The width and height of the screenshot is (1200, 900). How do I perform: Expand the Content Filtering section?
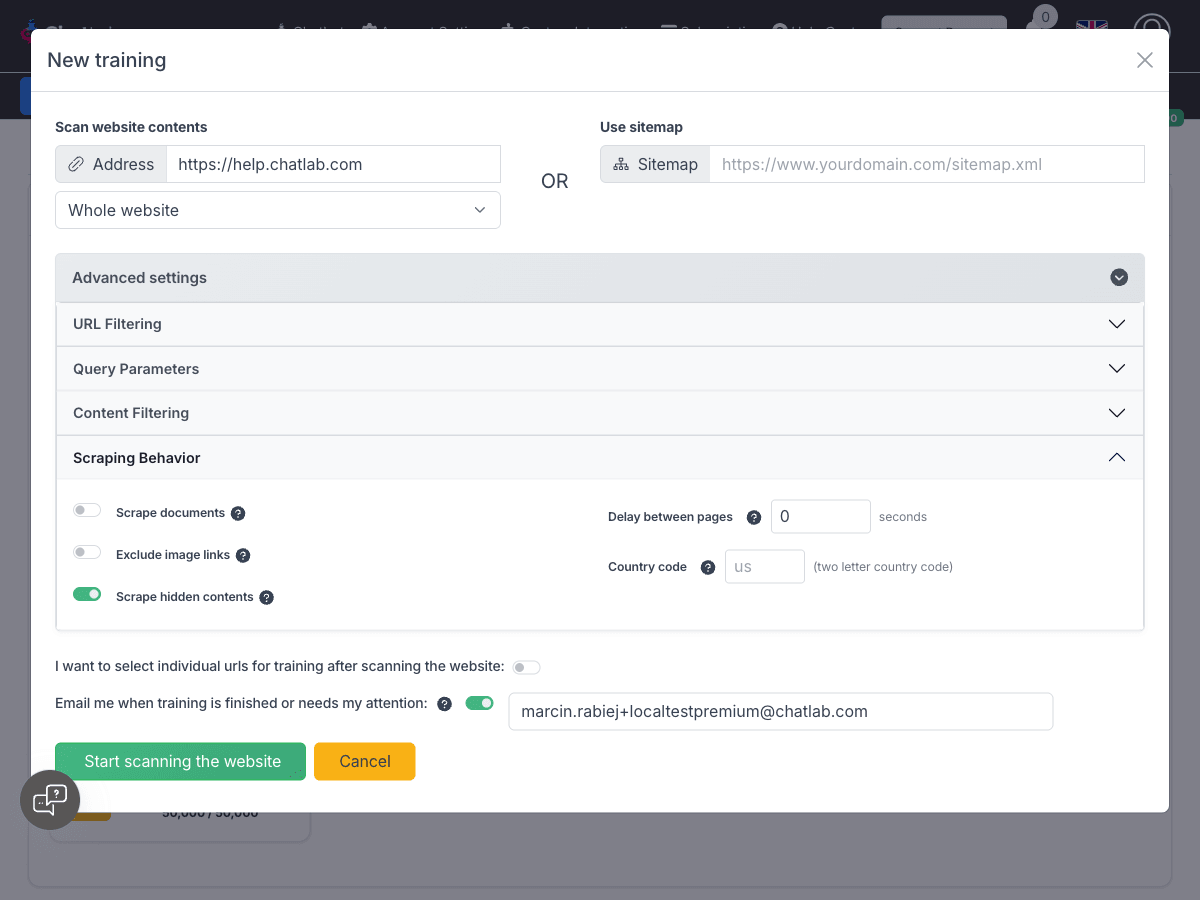click(600, 413)
